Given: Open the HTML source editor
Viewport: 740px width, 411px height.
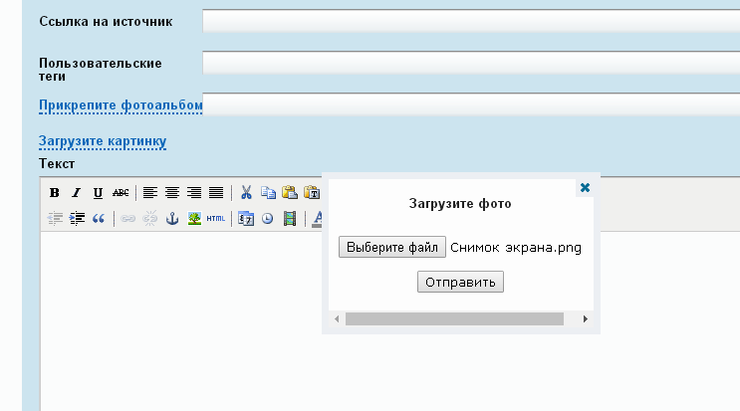Looking at the screenshot, I should click(215, 219).
